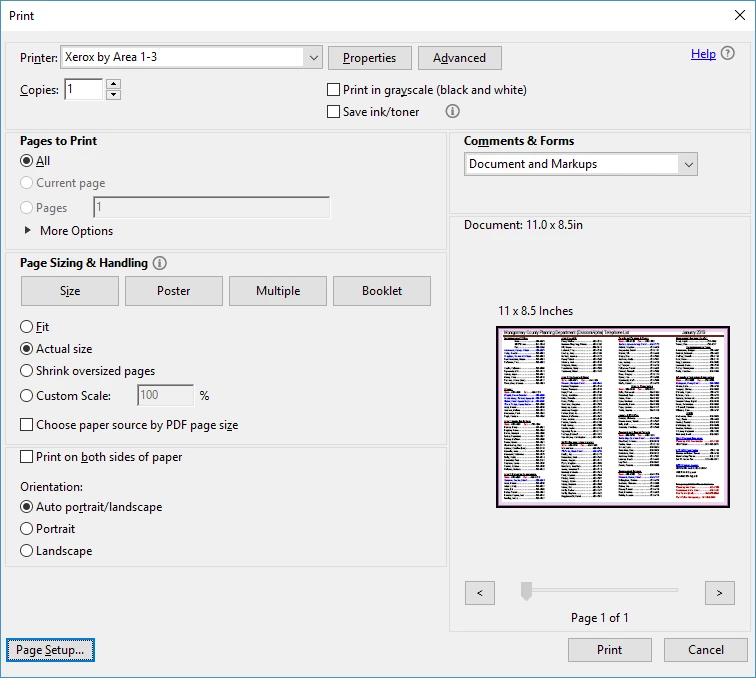Select the Pages range radio button

pyautogui.click(x=27, y=207)
